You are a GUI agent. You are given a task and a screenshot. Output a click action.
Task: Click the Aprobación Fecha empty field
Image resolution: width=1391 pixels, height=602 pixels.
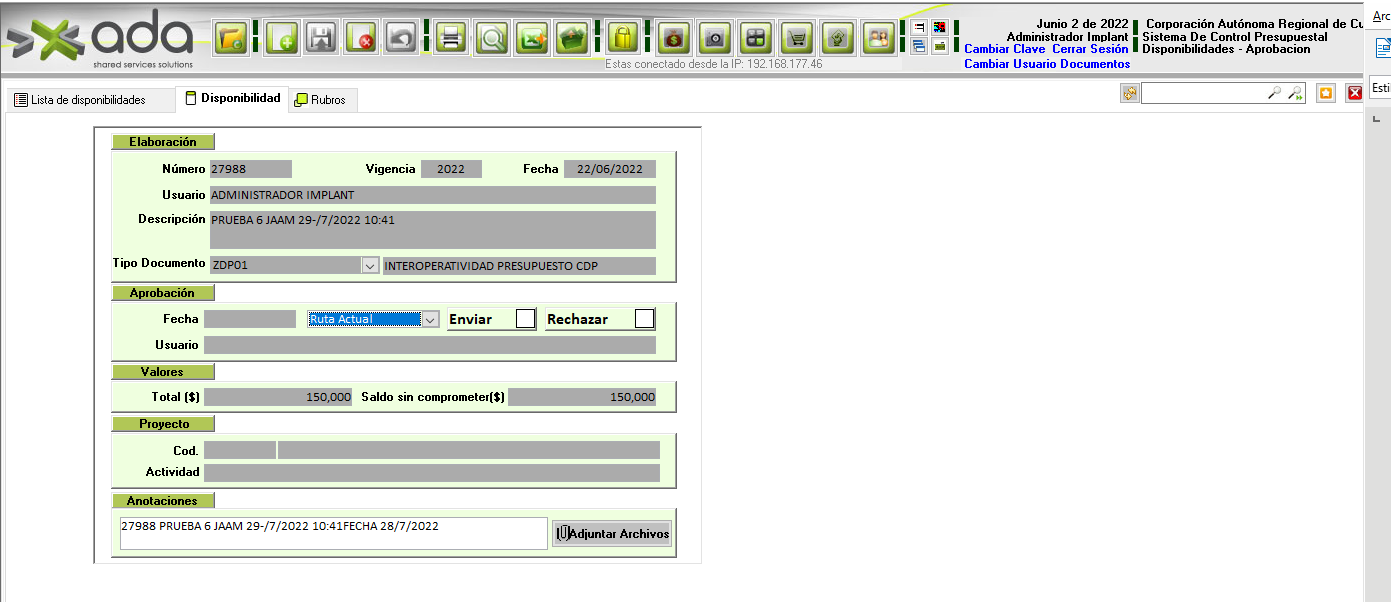coord(250,319)
